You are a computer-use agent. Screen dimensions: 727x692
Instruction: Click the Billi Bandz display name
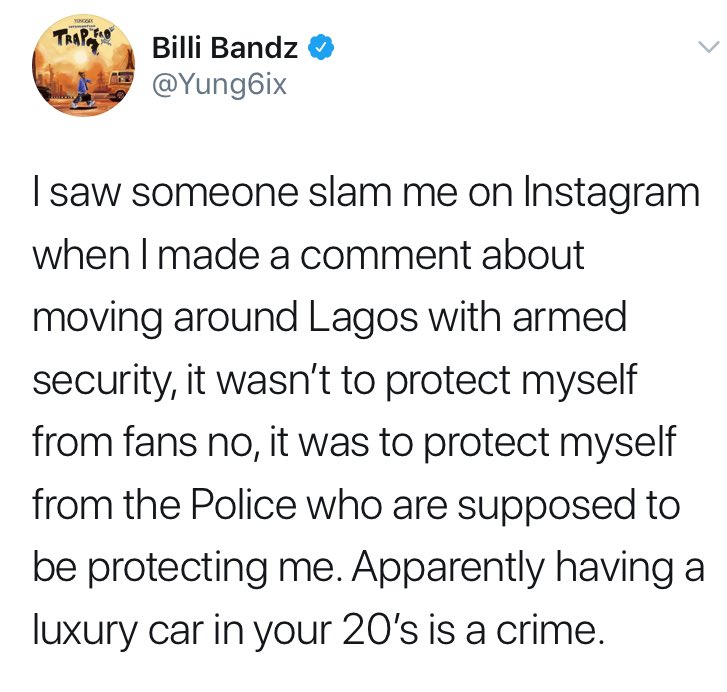pyautogui.click(x=225, y=47)
